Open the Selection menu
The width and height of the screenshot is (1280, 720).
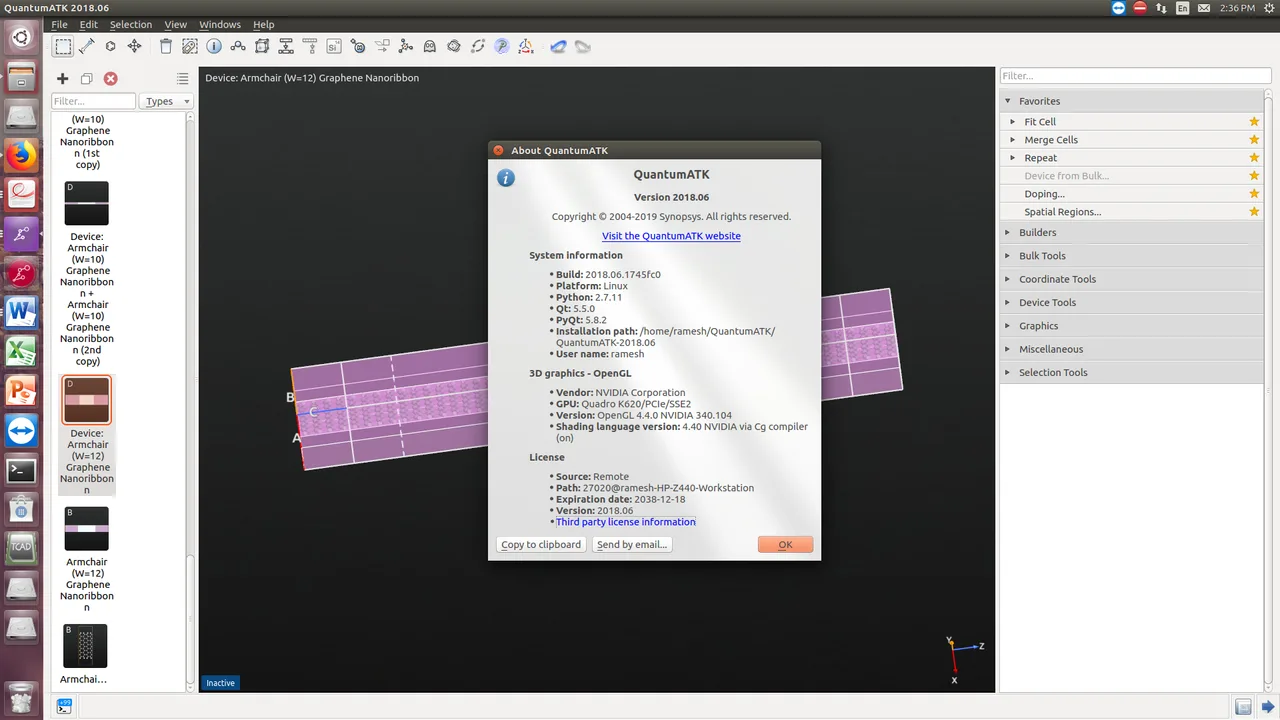pos(131,24)
